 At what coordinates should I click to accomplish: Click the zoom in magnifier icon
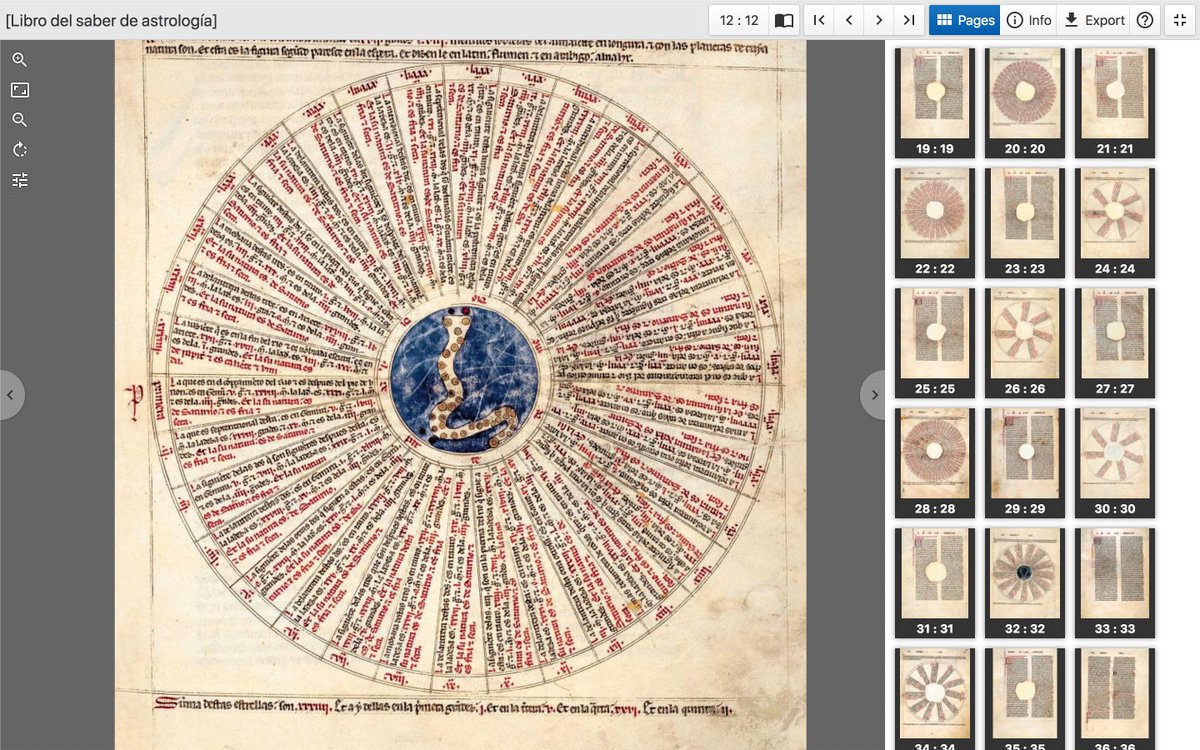point(20,60)
